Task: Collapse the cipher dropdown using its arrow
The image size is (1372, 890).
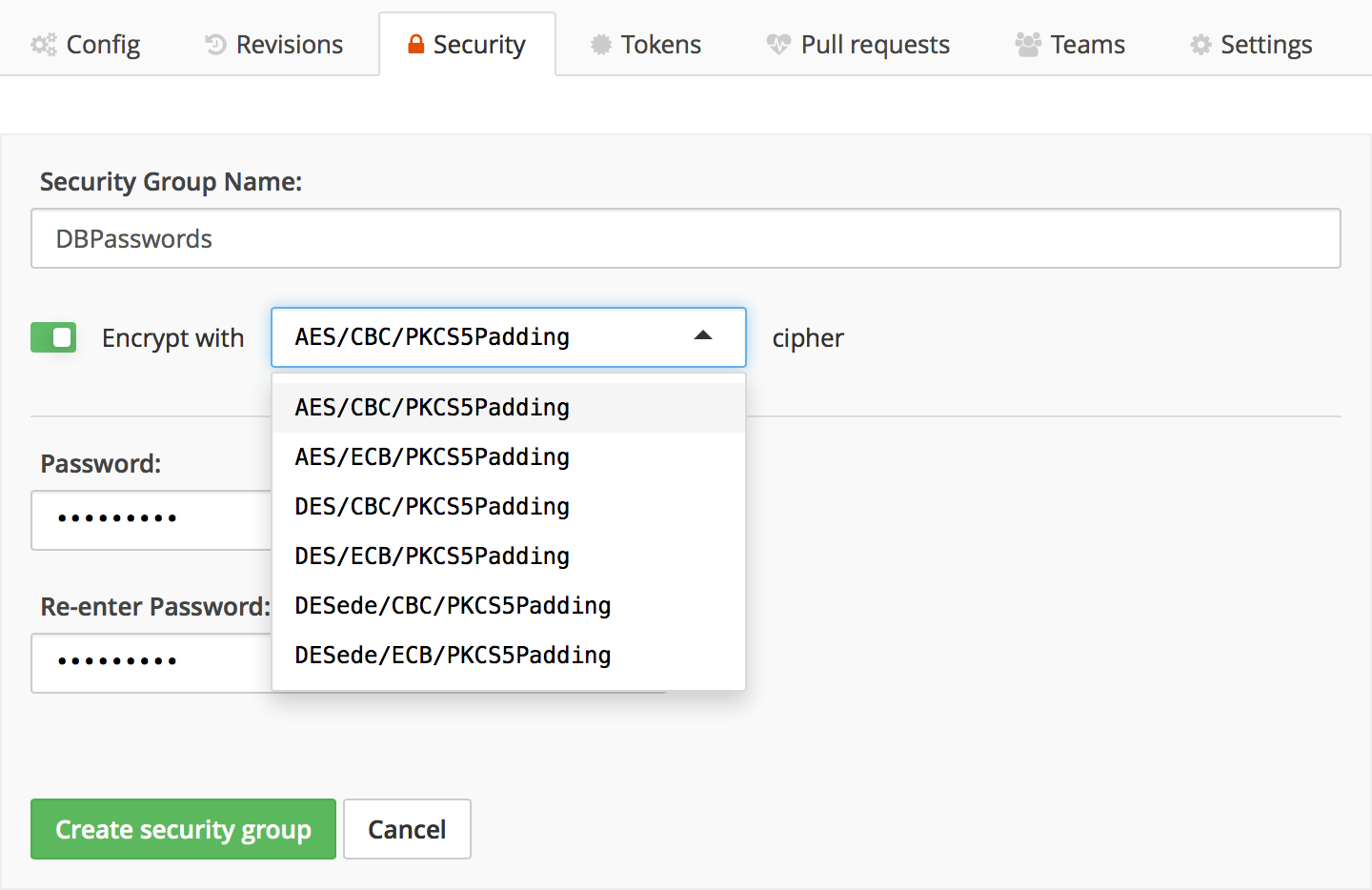Action: 703,336
